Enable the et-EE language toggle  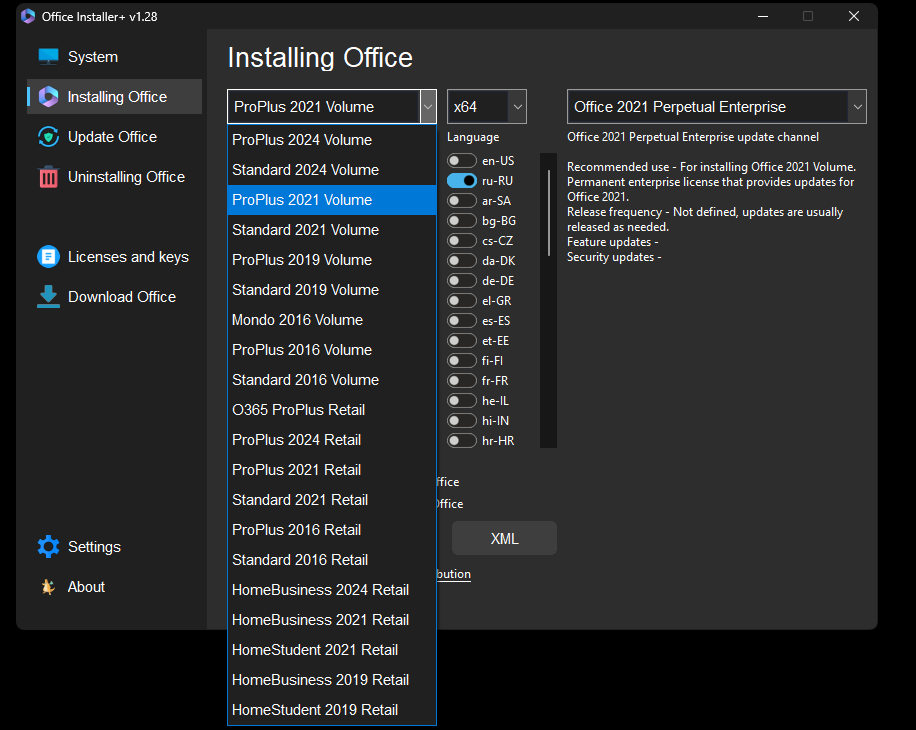(x=462, y=340)
